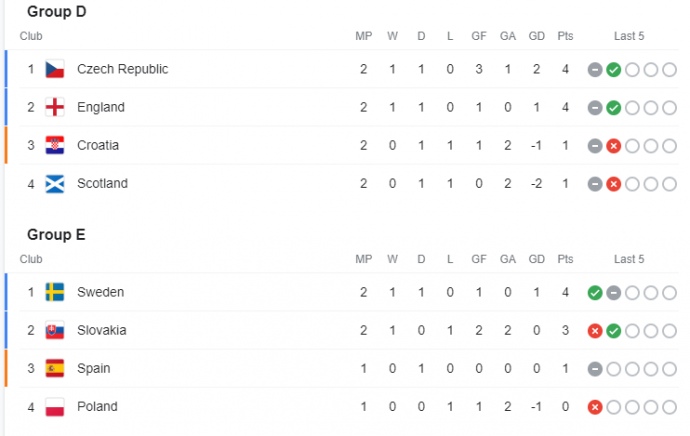690x436 pixels.
Task: Select the Scotland team name
Action: [102, 184]
